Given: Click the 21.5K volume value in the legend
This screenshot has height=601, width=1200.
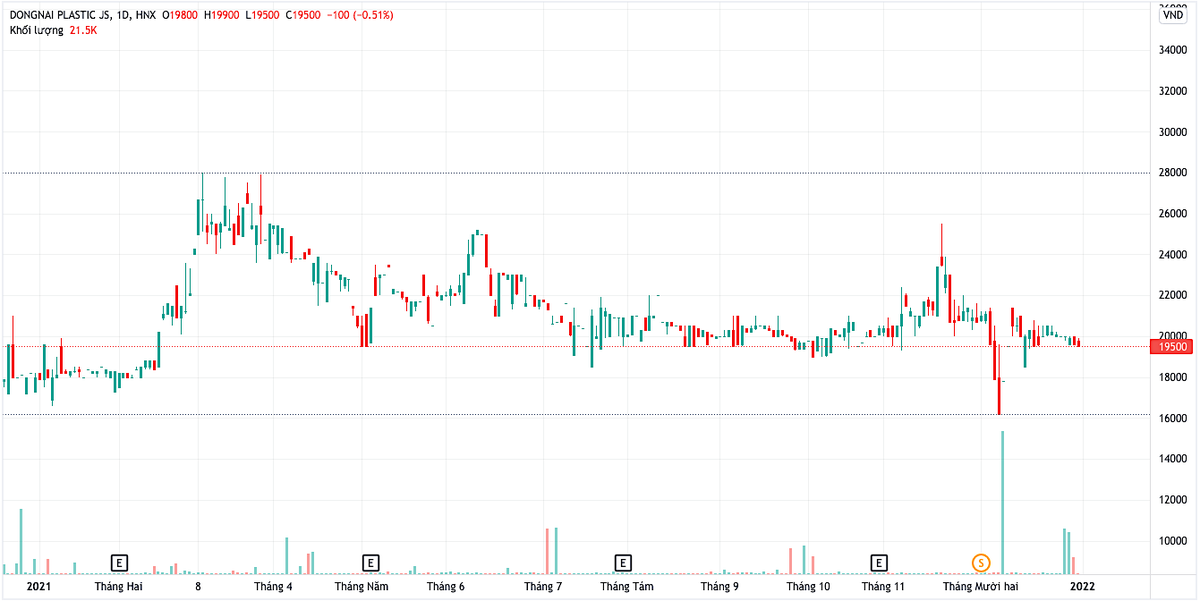Looking at the screenshot, I should tap(83, 31).
